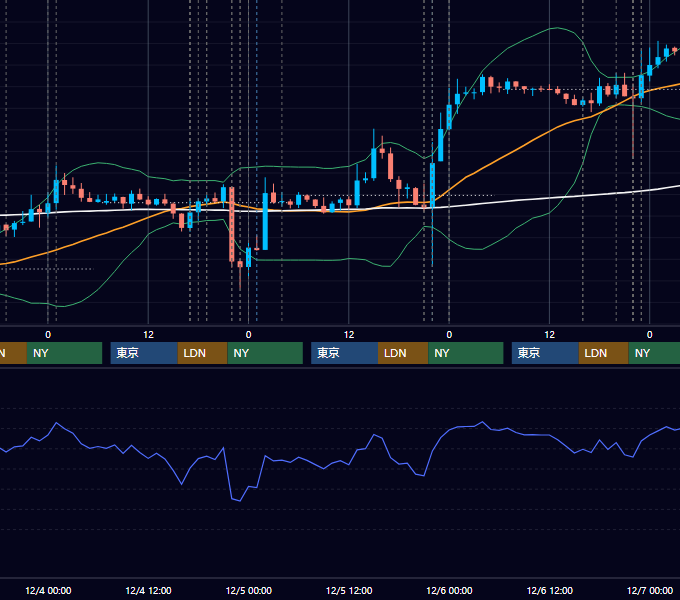The width and height of the screenshot is (680, 600).
Task: Select the upper green Bollinger band line
Action: point(304,167)
